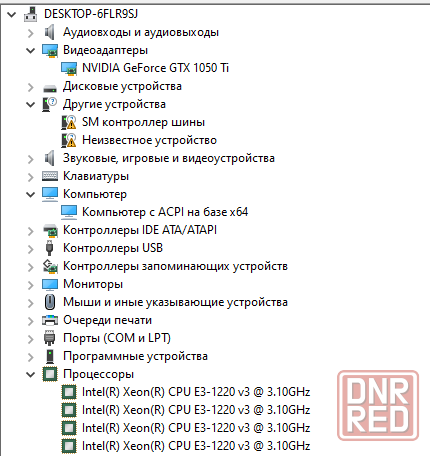Viewport: 430px width, 456px height.
Task: Click the first Xeon E3-1220 v3 processor chip icon
Action: 69,392
